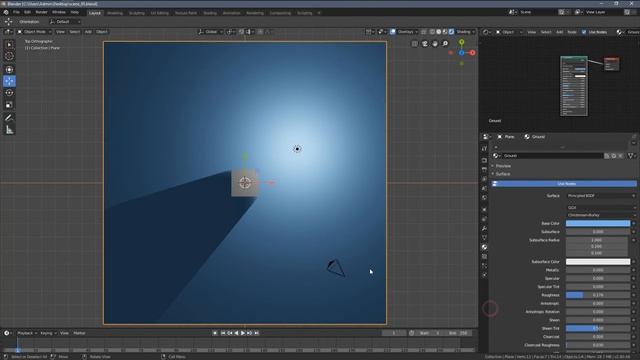Toggle the Overlays visibility button
This screenshot has width=640, height=360.
coord(393,32)
